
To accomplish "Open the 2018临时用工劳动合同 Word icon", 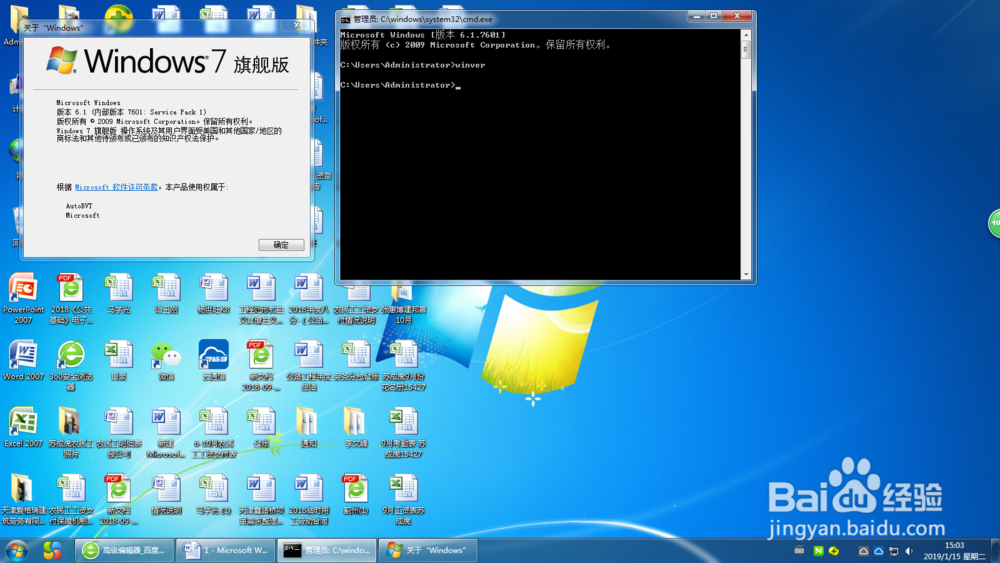I will pos(308,499).
